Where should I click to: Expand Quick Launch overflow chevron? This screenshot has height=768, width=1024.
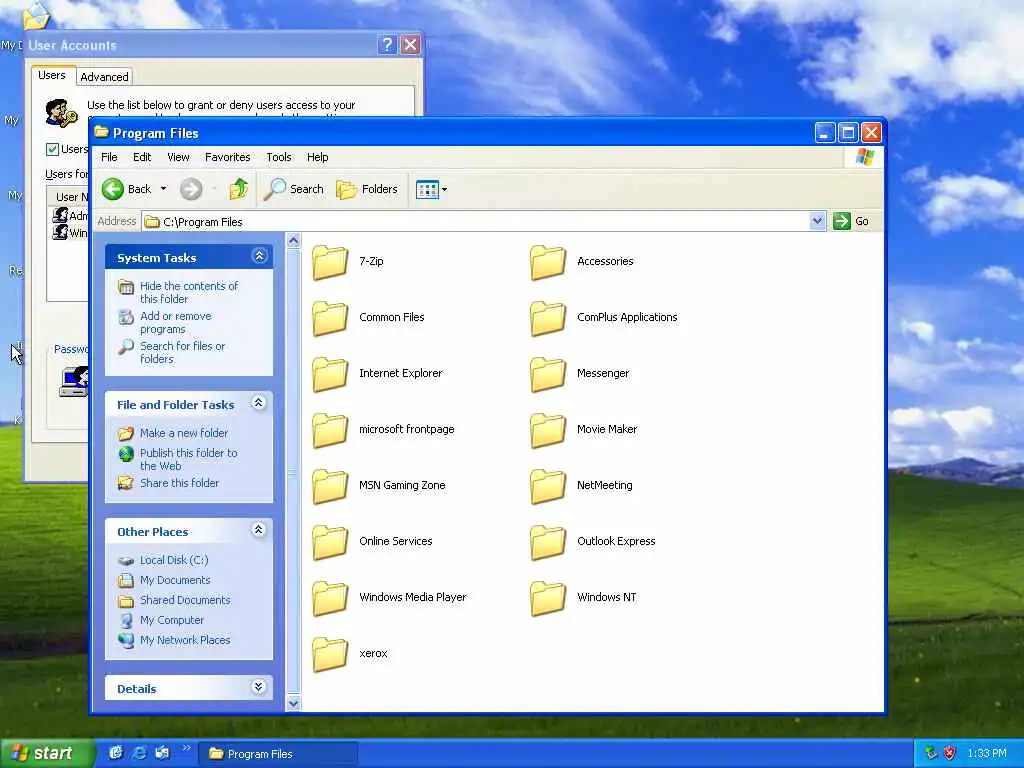tap(187, 748)
